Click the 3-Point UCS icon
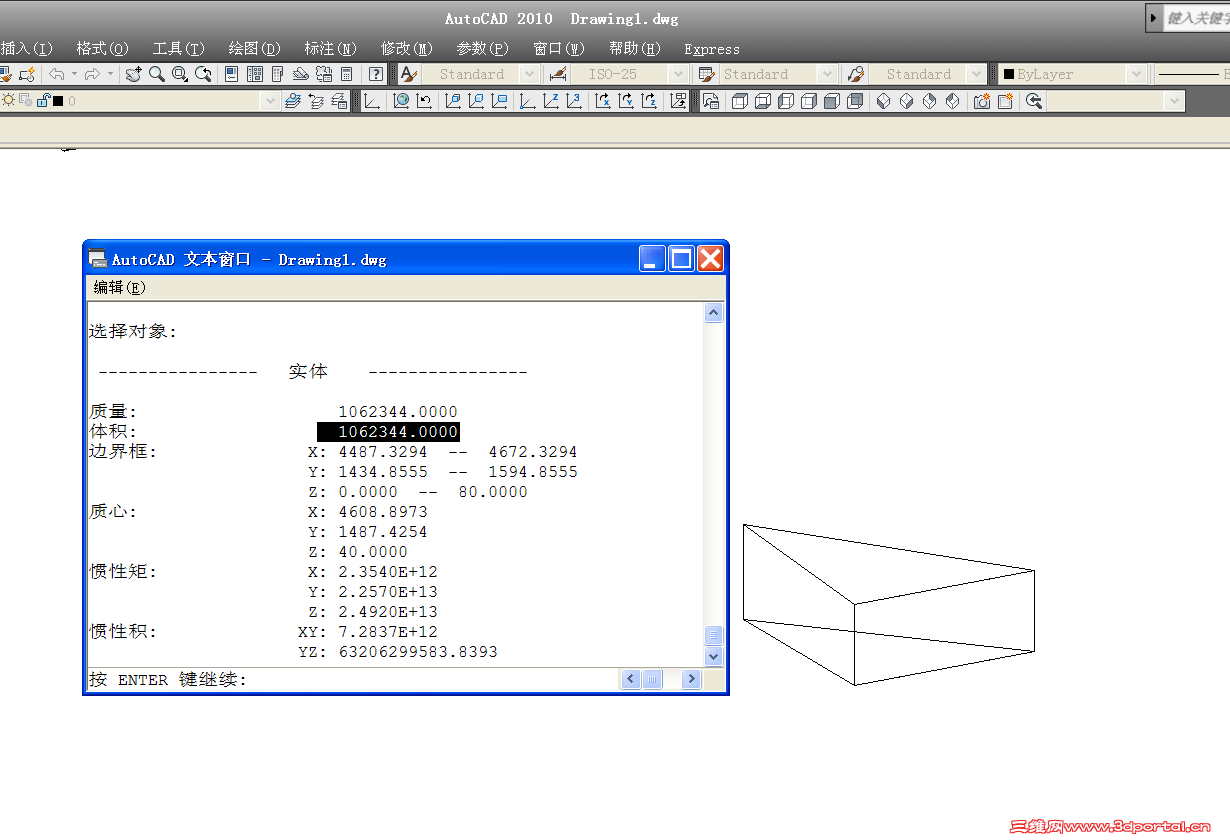 pos(574,101)
